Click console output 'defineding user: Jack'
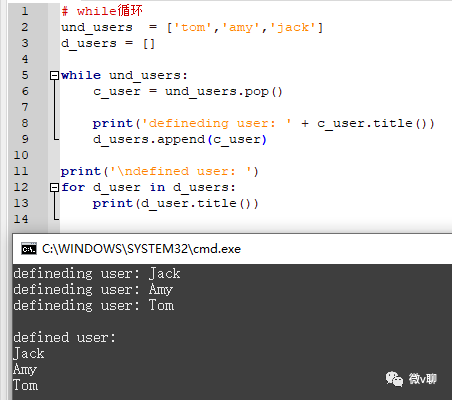452x400 pixels. tap(97, 273)
